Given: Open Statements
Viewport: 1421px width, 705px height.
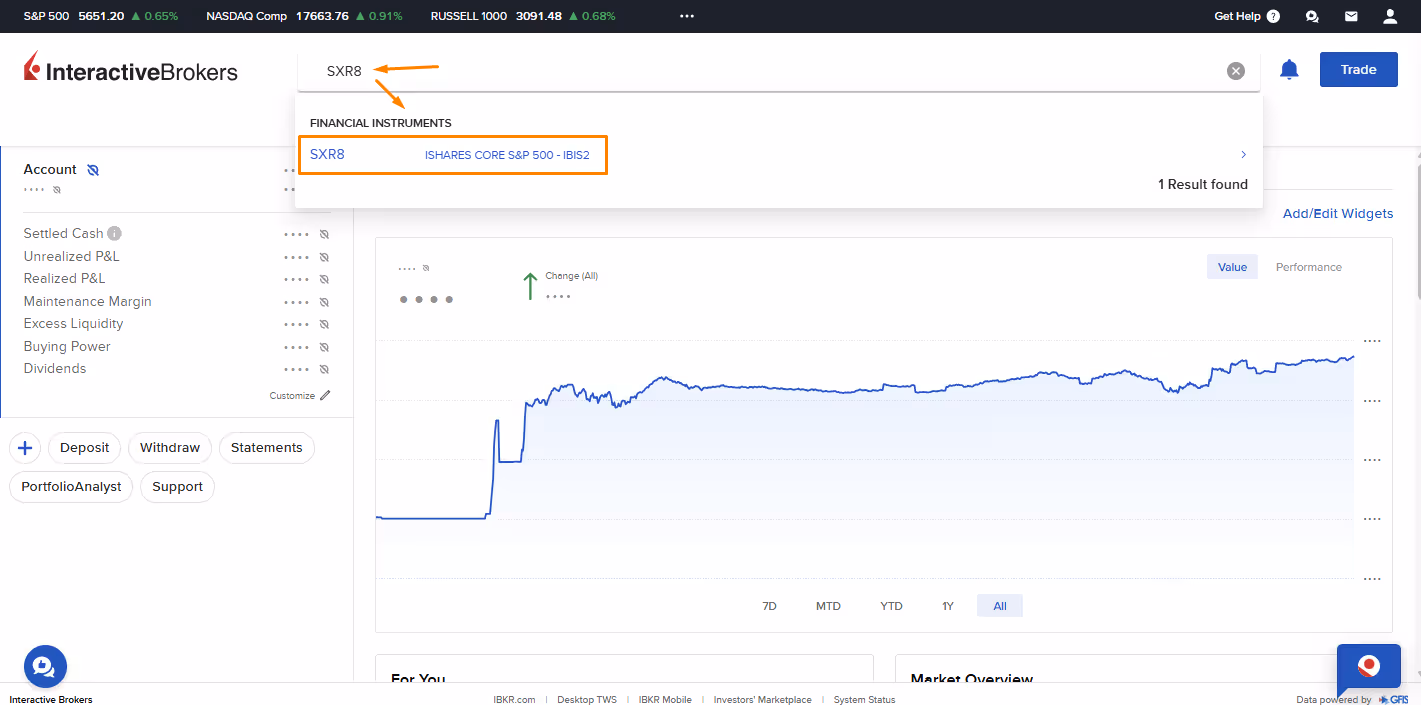Looking at the screenshot, I should [266, 448].
